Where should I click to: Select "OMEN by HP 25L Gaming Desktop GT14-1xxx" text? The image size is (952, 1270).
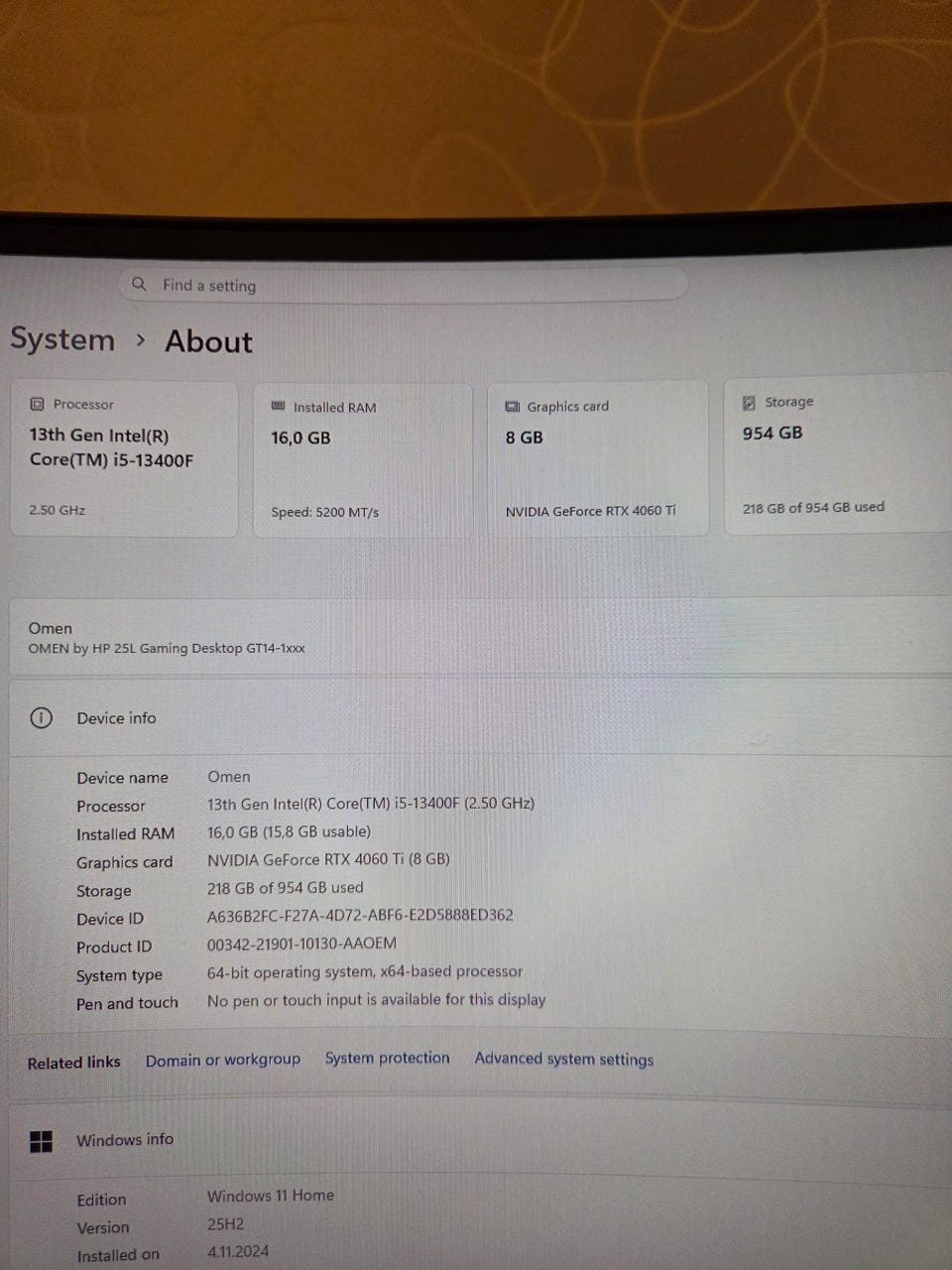click(x=167, y=648)
